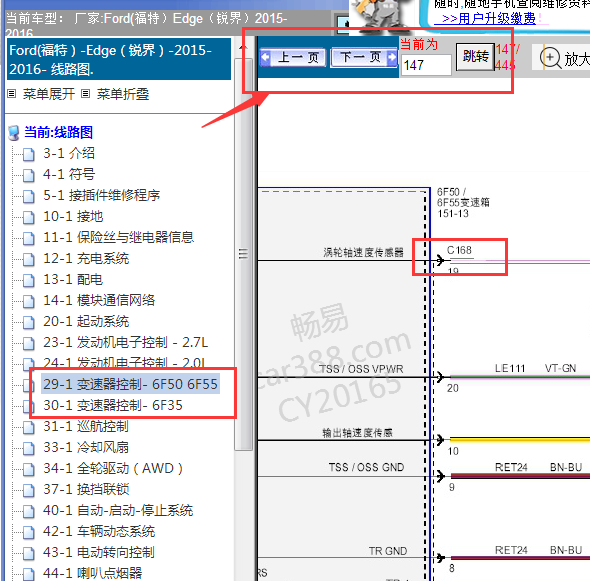Open 5-1 接插件维修程序

pyautogui.click(x=101, y=195)
